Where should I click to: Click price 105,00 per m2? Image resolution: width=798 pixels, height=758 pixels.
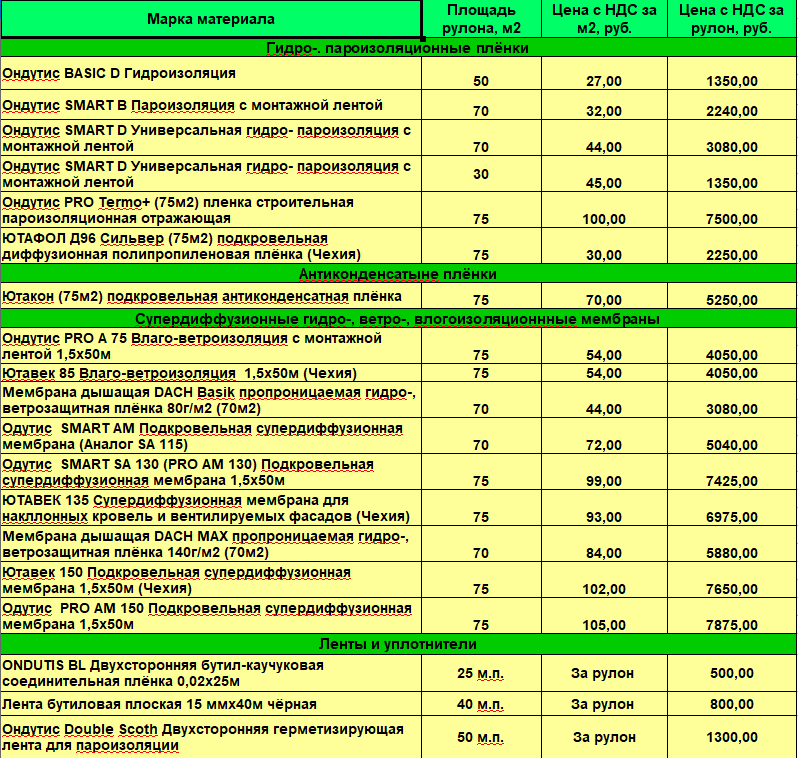point(604,625)
